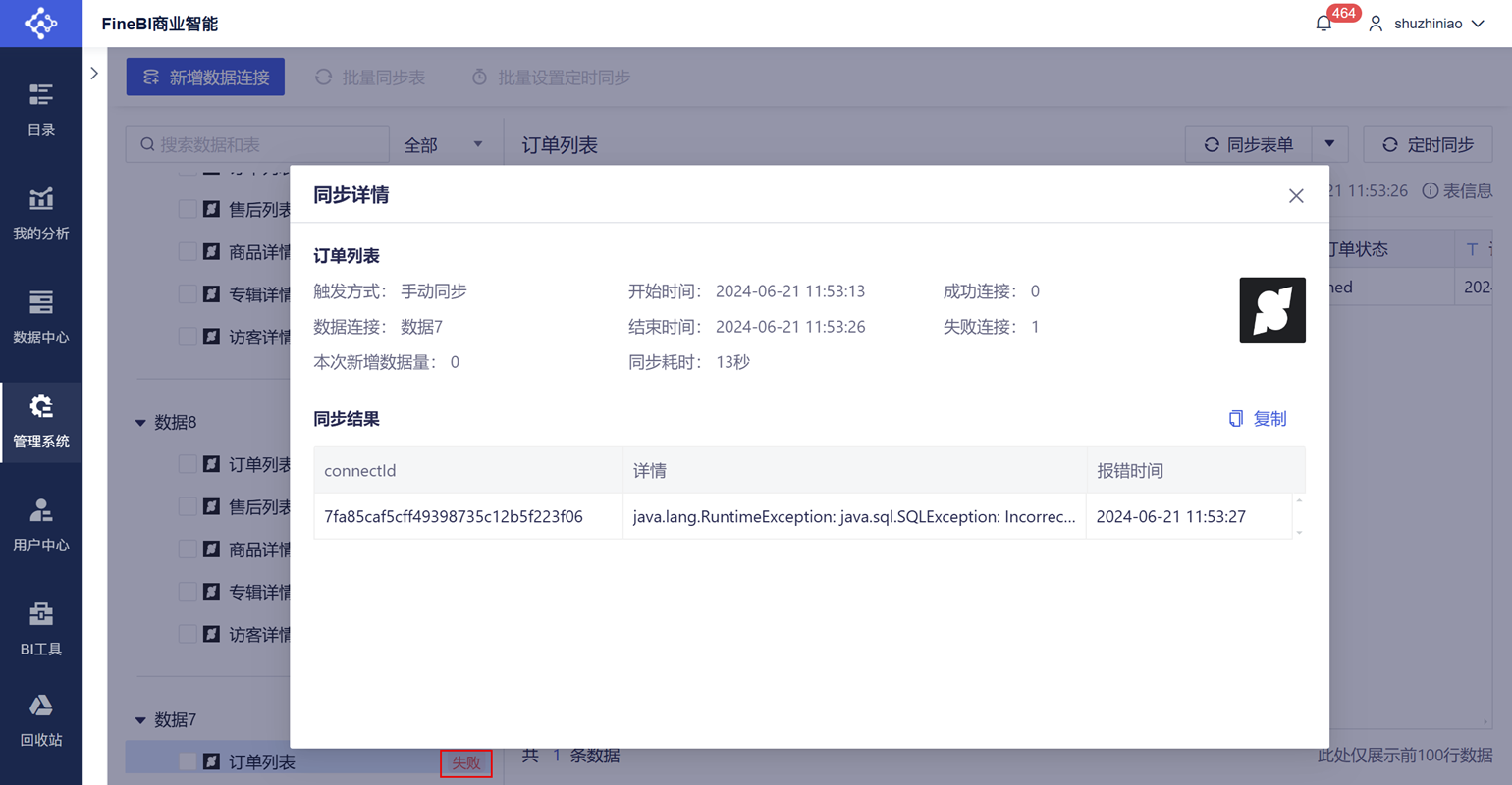Click table icon of 访客详情 under 数据8
The width and height of the screenshot is (1512, 785).
211,634
